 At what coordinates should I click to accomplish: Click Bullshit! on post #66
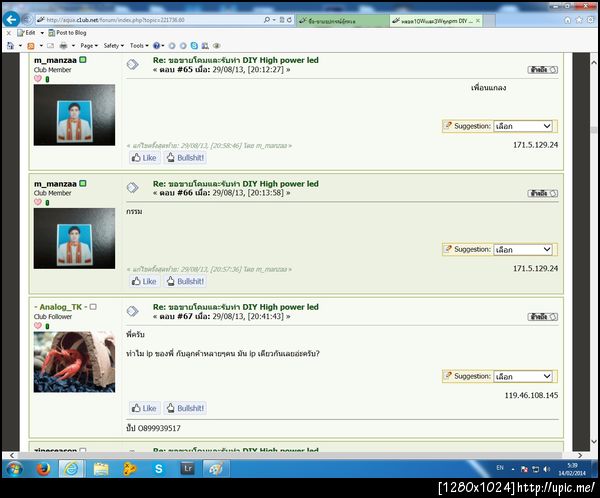pyautogui.click(x=186, y=281)
